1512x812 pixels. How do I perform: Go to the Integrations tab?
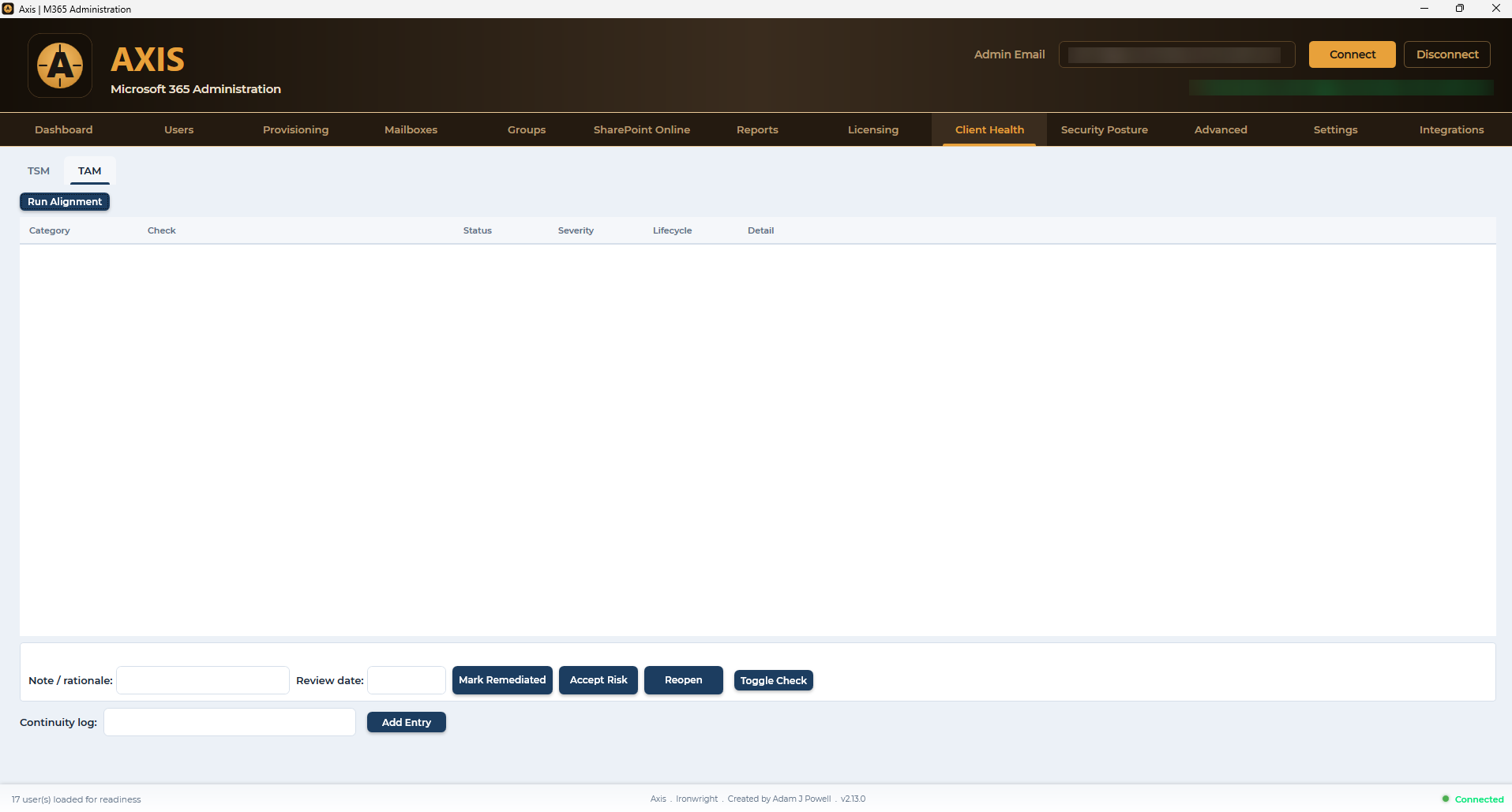pyautogui.click(x=1451, y=129)
